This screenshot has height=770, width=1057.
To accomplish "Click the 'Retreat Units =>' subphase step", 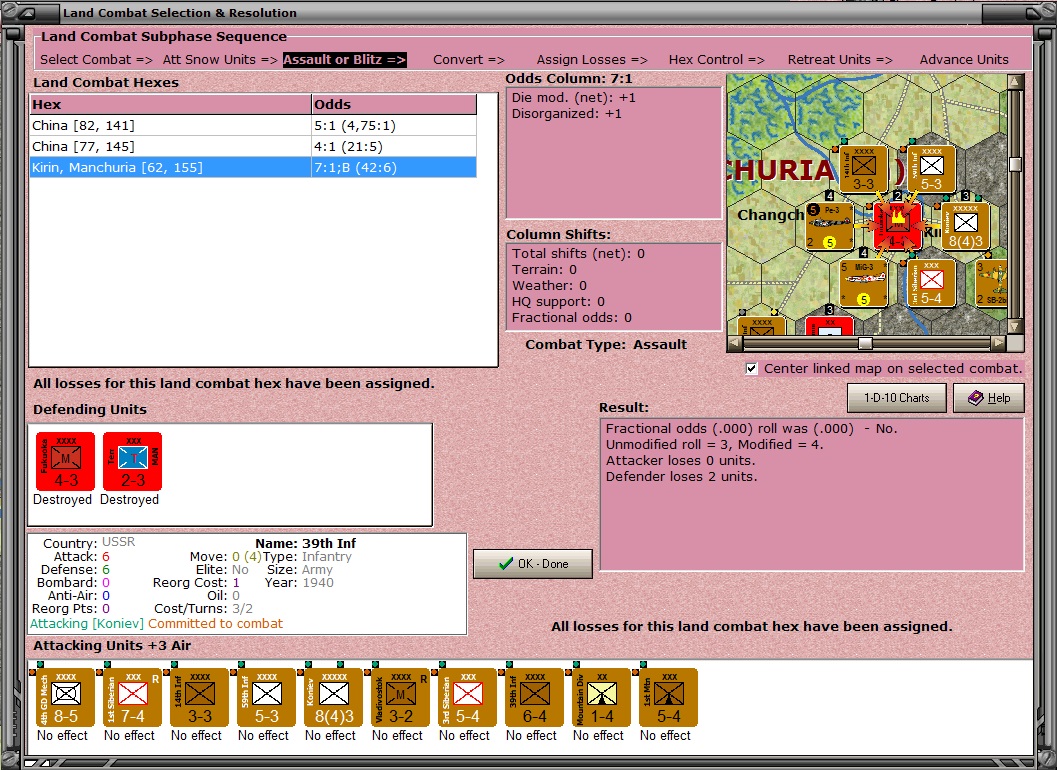I will [x=840, y=59].
